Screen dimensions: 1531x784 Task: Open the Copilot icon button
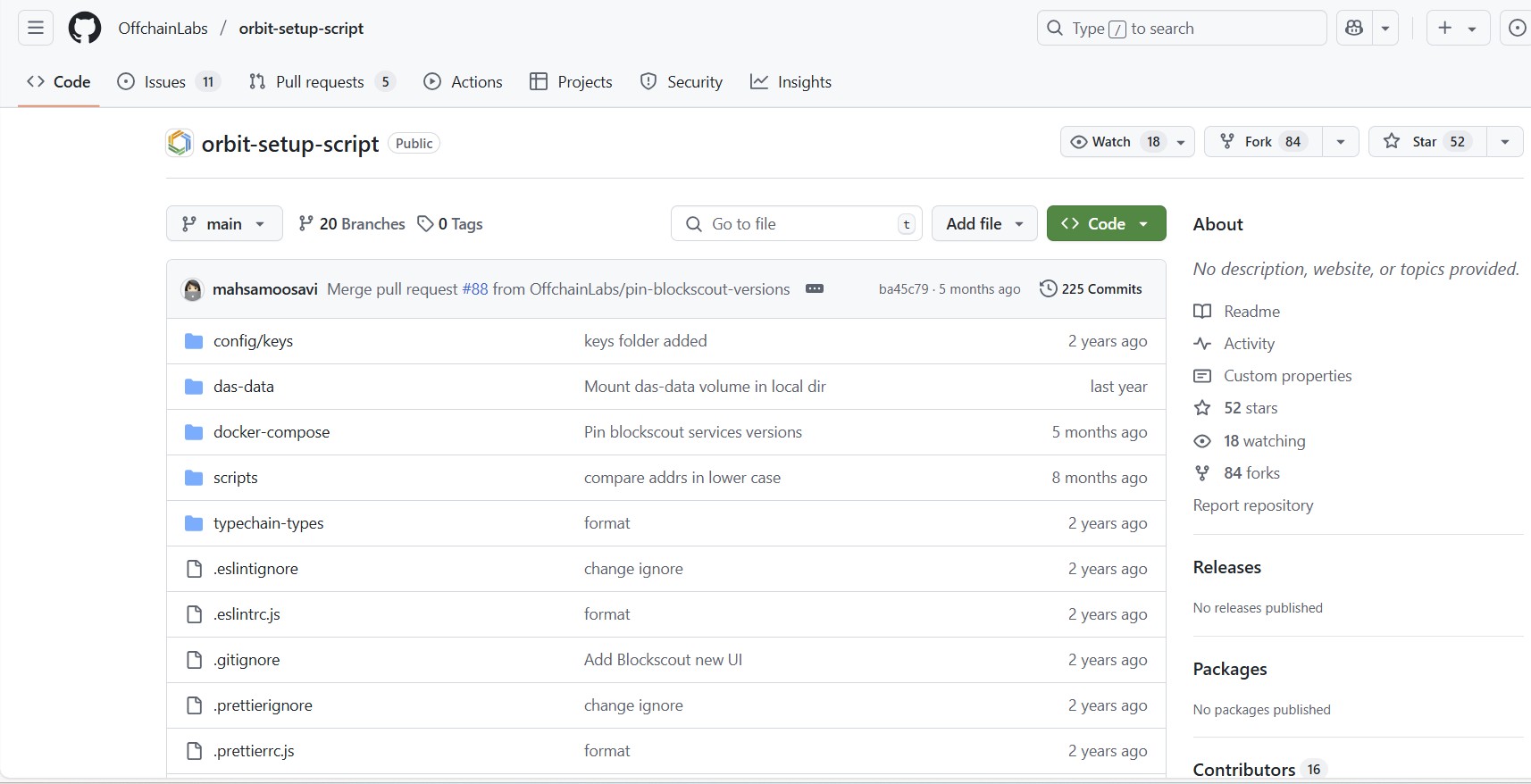tap(1354, 28)
